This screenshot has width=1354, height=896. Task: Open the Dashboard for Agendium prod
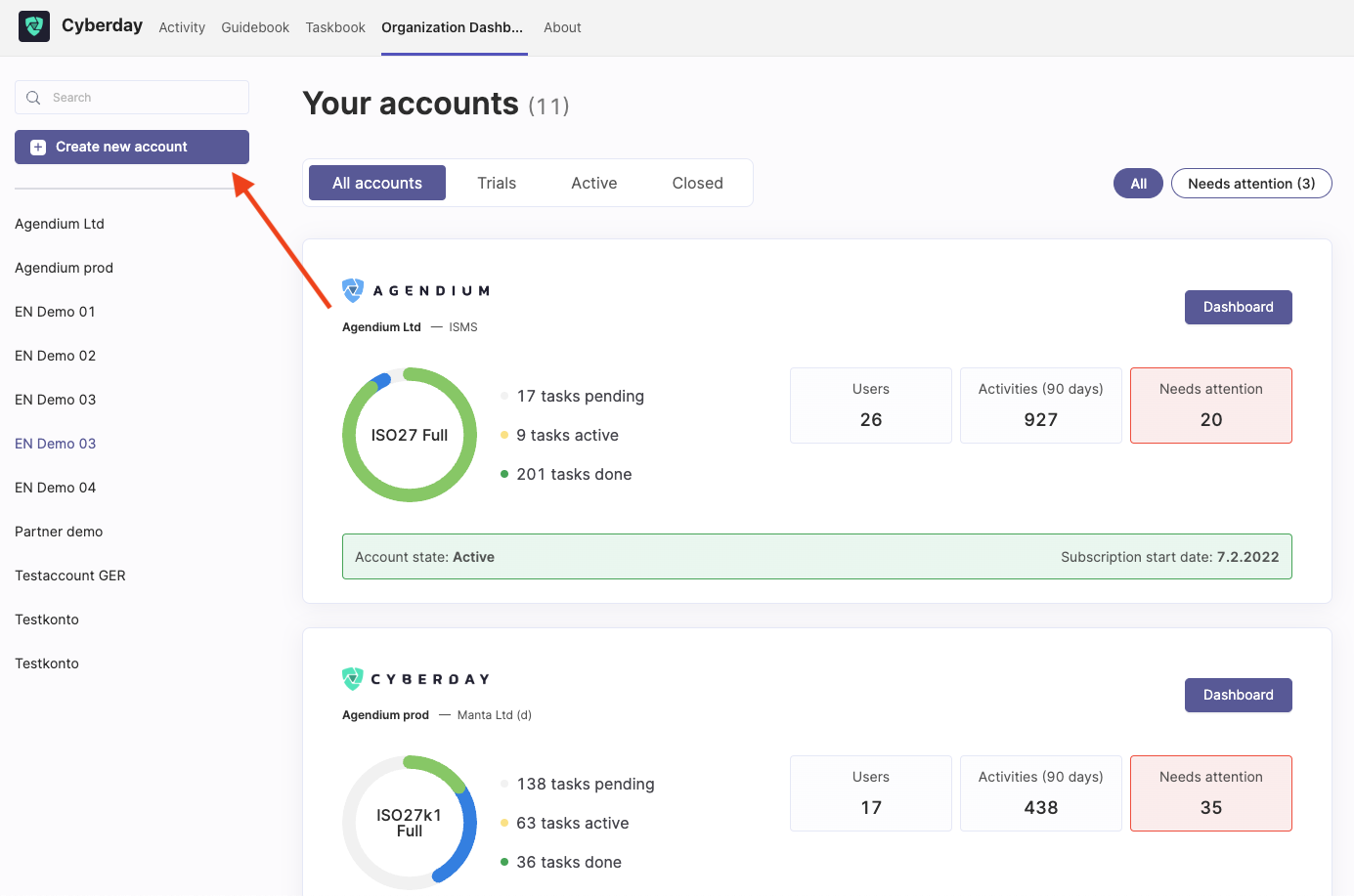pos(1239,695)
